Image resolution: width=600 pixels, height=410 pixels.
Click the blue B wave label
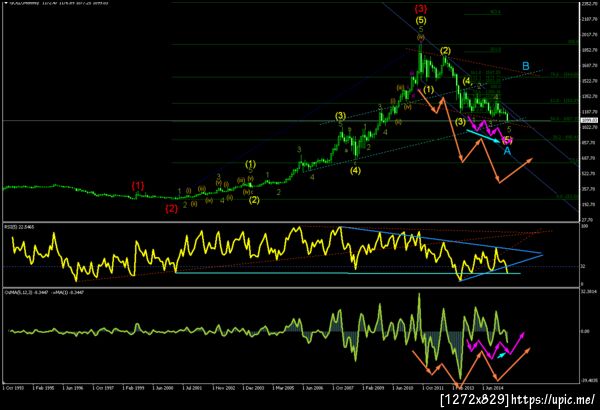[526, 66]
